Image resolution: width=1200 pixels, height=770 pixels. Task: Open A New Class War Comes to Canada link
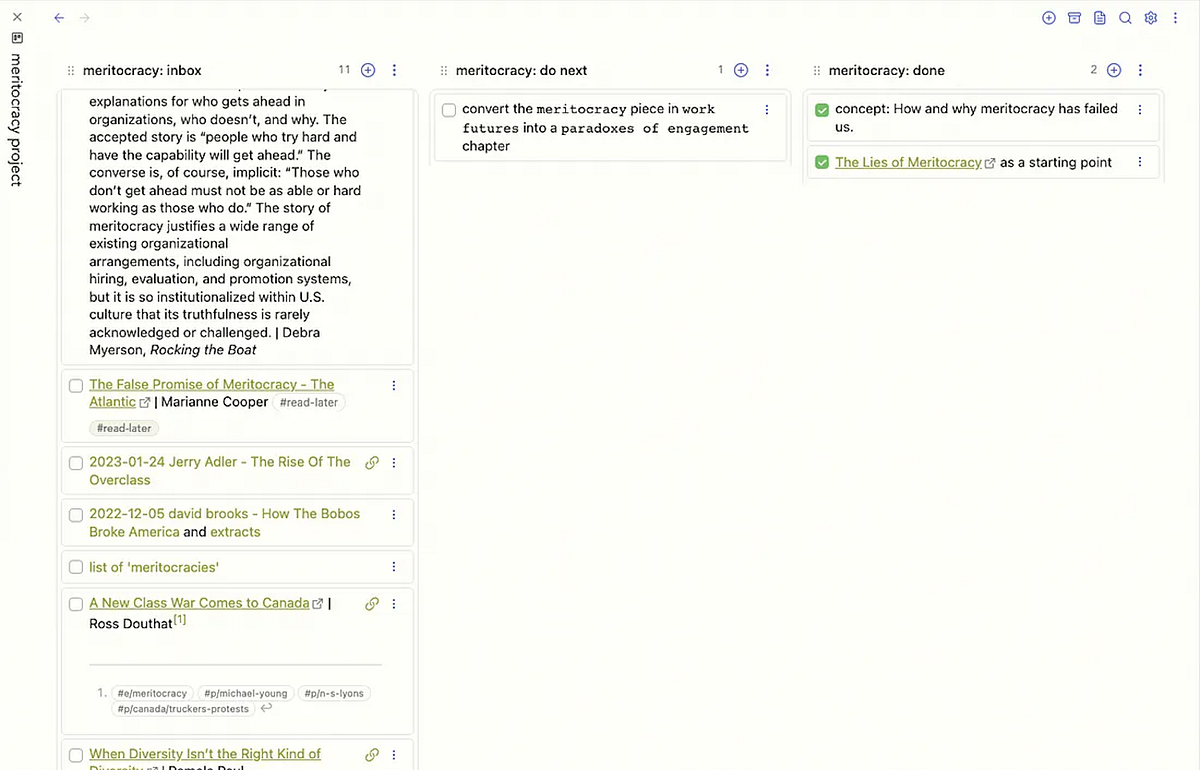(199, 603)
